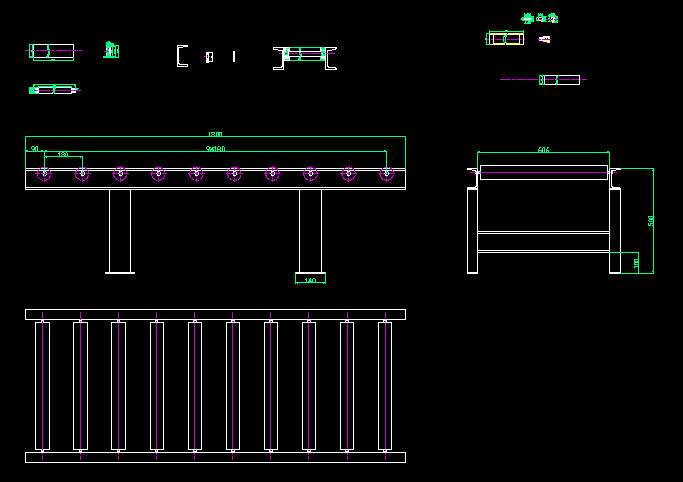Click the top-left roller detail with magenta centerline
The width and height of the screenshot is (683, 482).
coord(52,51)
